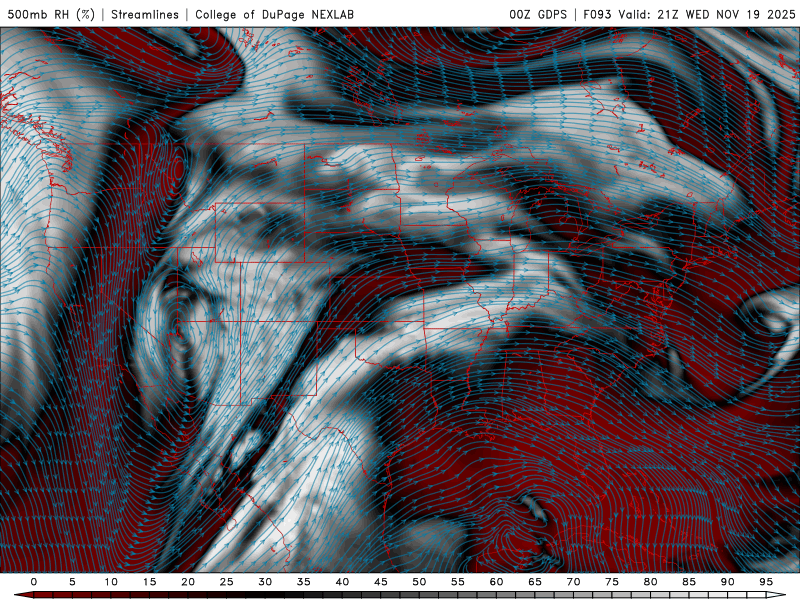Click the colorbar label '35'
This screenshot has width=800, height=600.
point(304,582)
